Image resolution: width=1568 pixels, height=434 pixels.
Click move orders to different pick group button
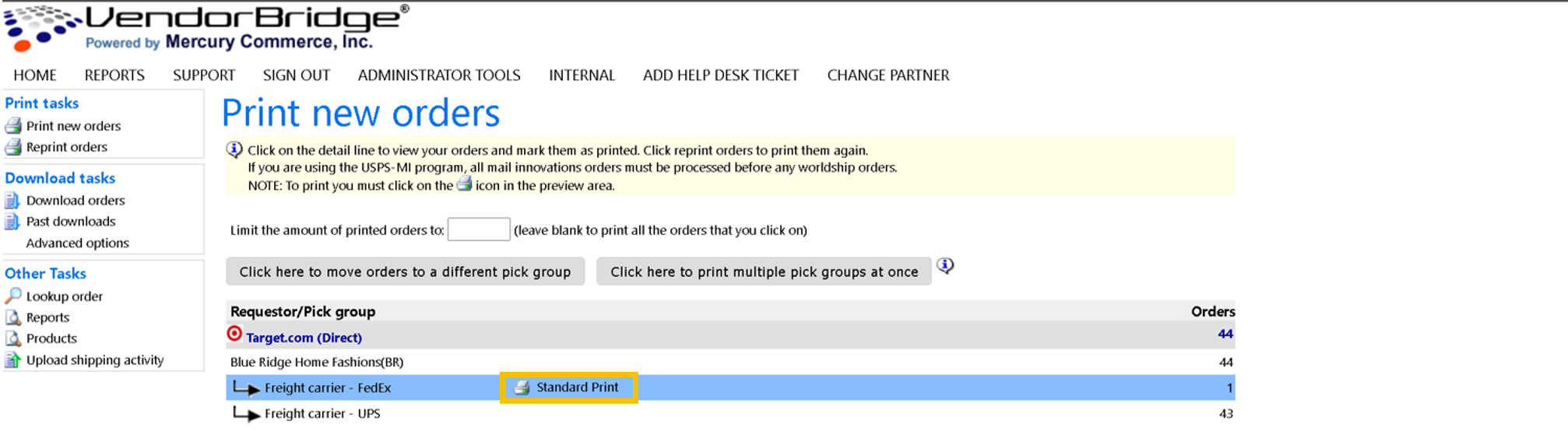tap(406, 271)
